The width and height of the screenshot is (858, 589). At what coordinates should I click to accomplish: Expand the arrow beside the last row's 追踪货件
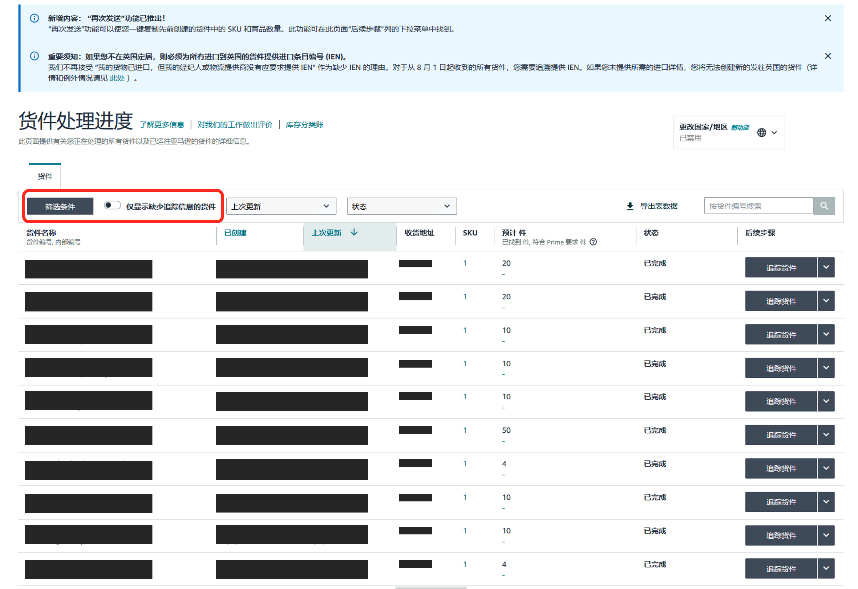(825, 568)
